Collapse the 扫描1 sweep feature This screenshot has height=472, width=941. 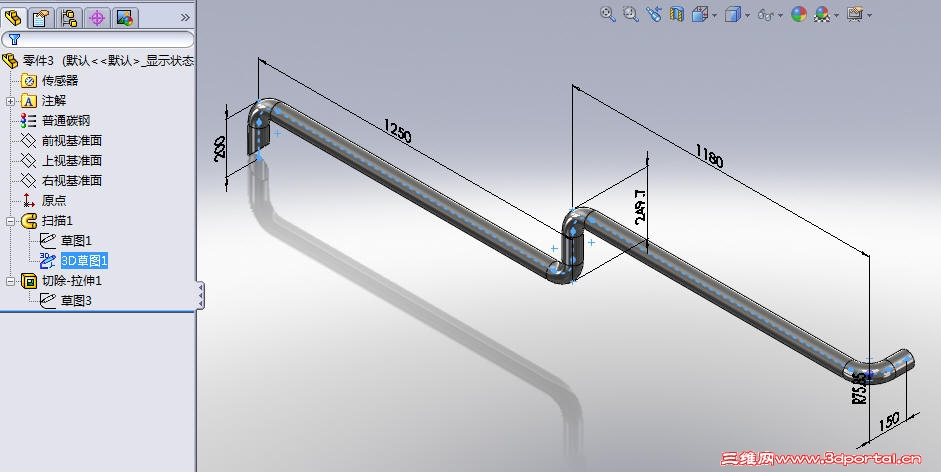[10, 221]
